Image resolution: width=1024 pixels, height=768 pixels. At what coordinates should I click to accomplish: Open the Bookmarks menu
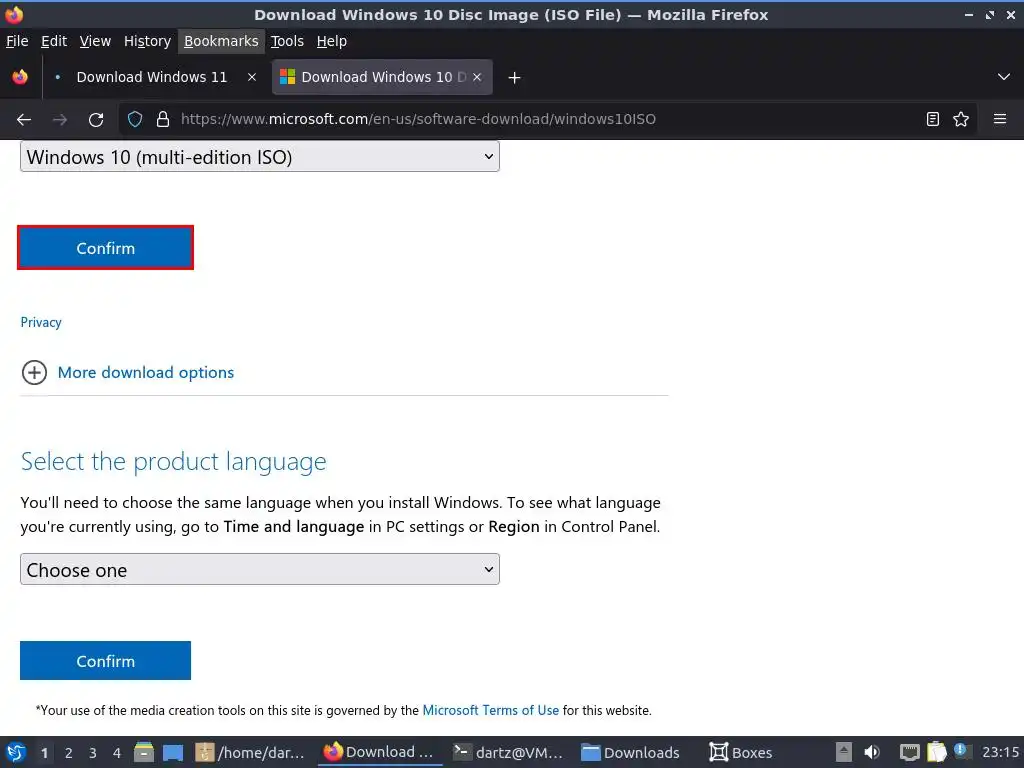tap(221, 41)
